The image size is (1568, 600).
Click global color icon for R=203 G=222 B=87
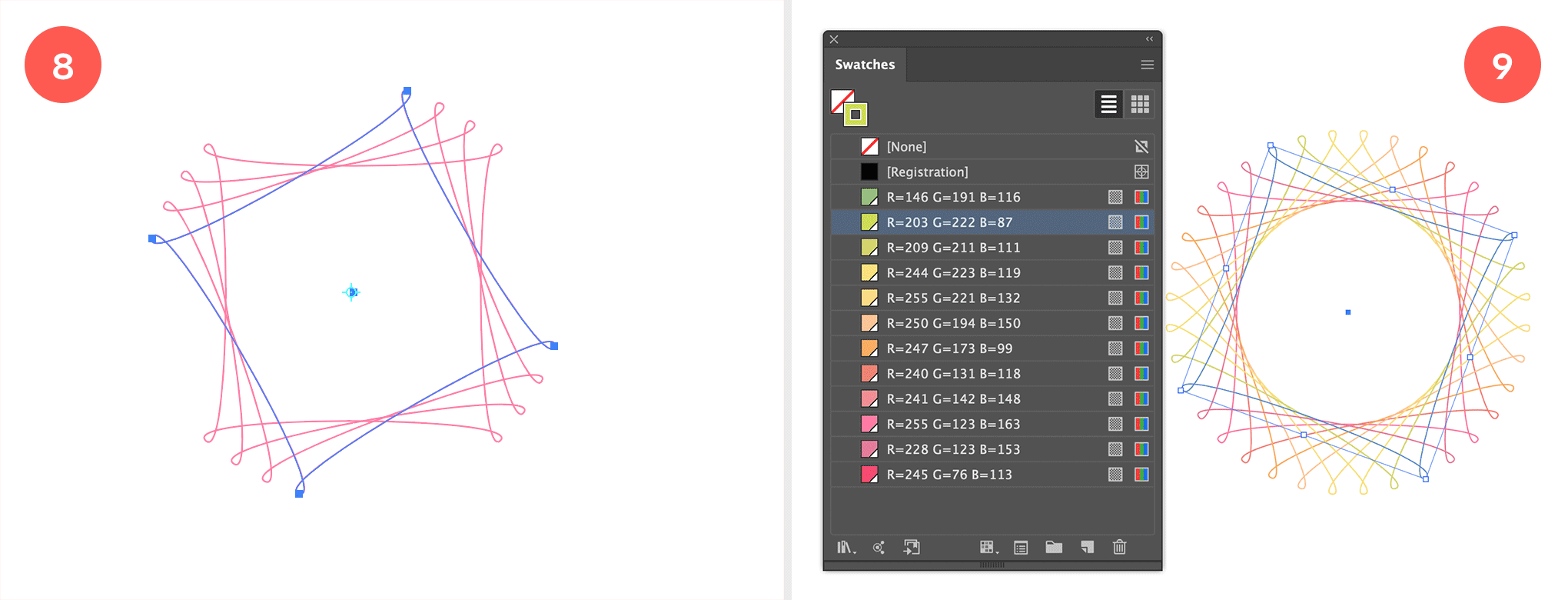tap(1115, 222)
